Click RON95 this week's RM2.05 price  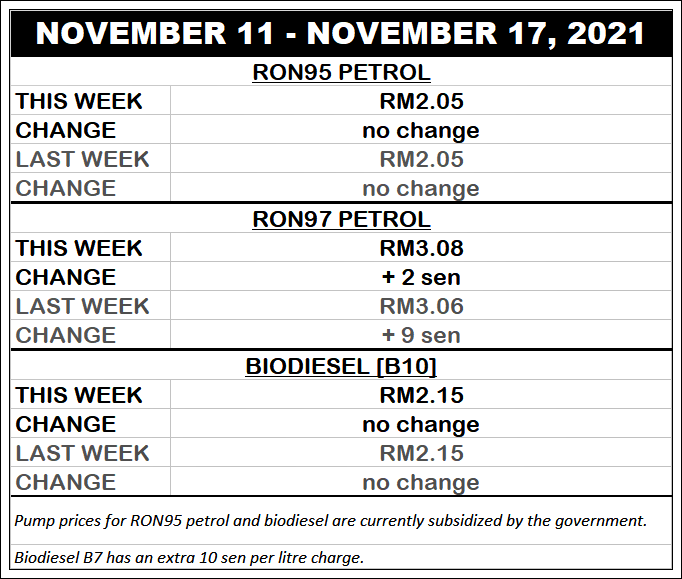tap(421, 102)
